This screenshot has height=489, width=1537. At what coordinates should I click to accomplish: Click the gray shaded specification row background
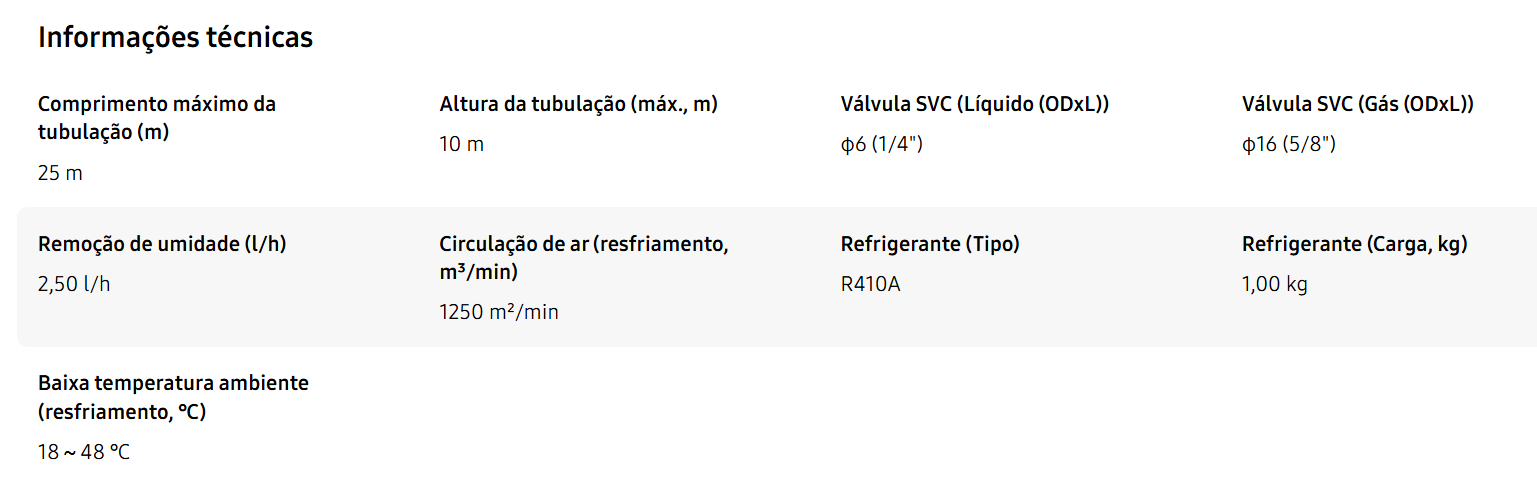tap(1100, 320)
